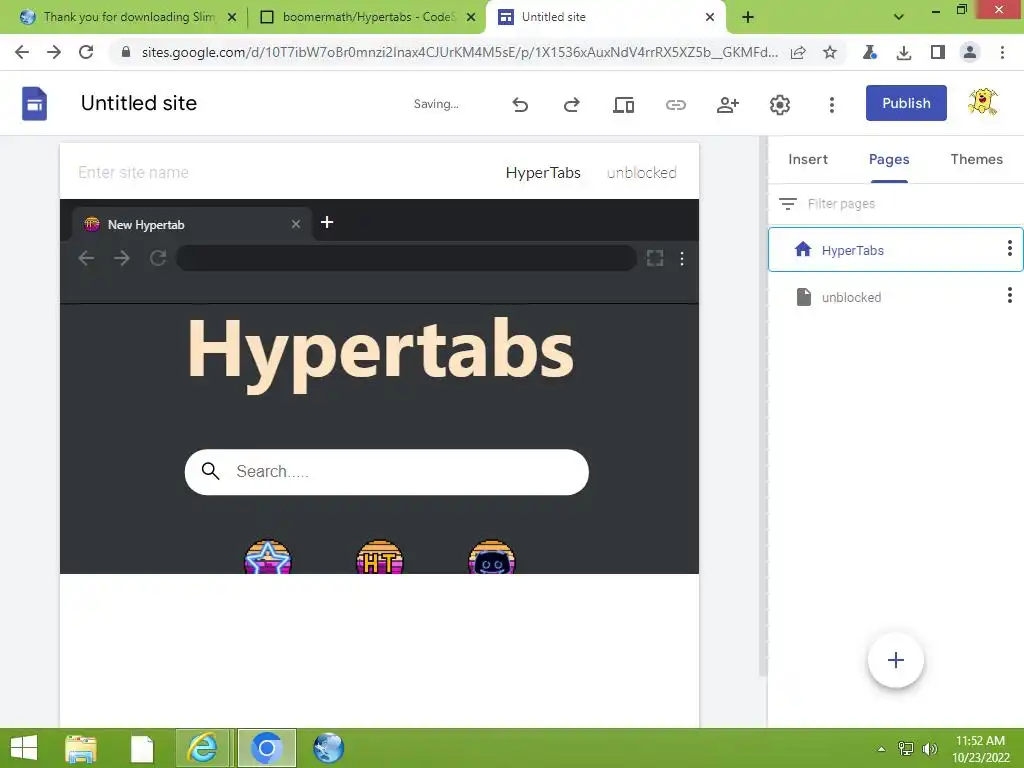Click the Hypertabs embed forward arrow
Viewport: 1024px width, 768px height.
point(121,258)
